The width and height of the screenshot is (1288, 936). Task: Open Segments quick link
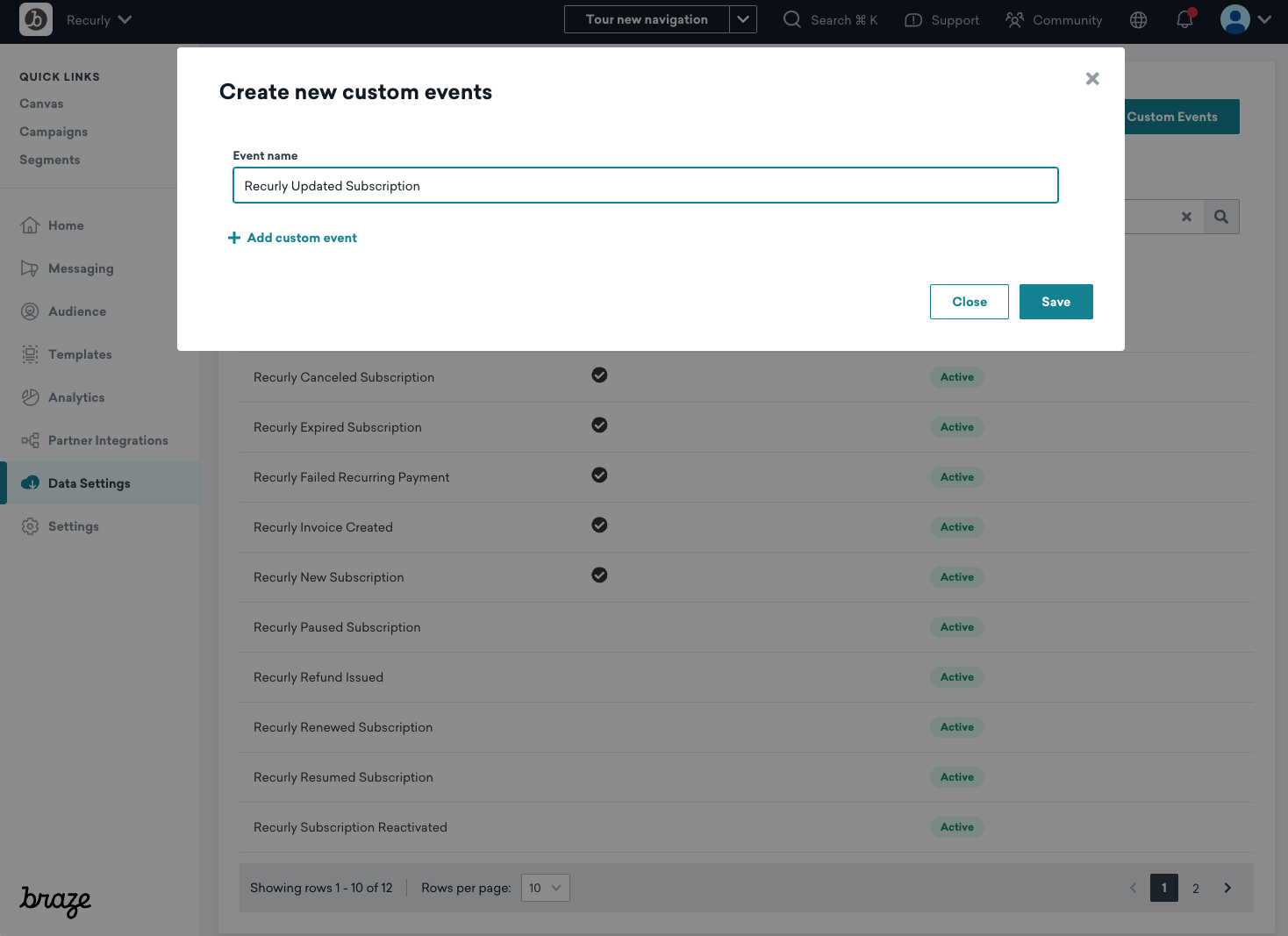point(50,160)
